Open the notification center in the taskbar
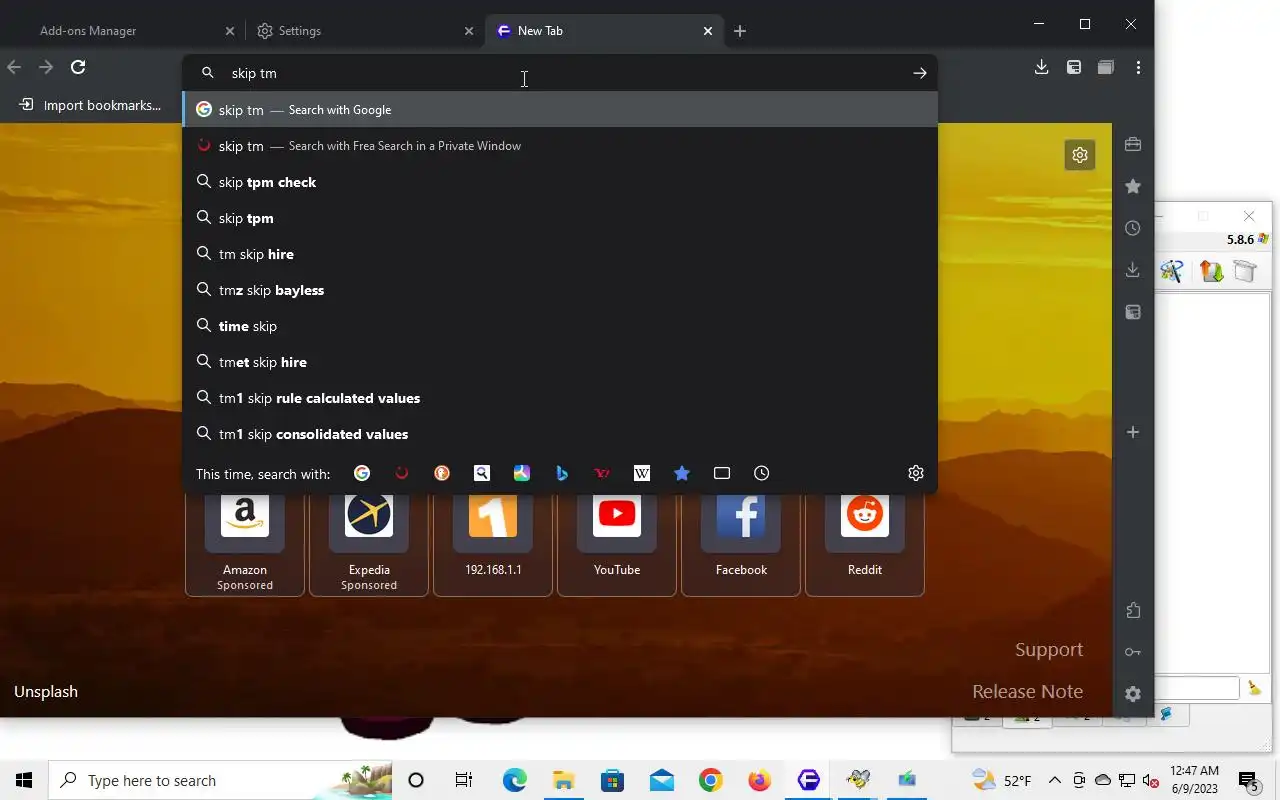Viewport: 1280px width, 800px height. (1248, 780)
